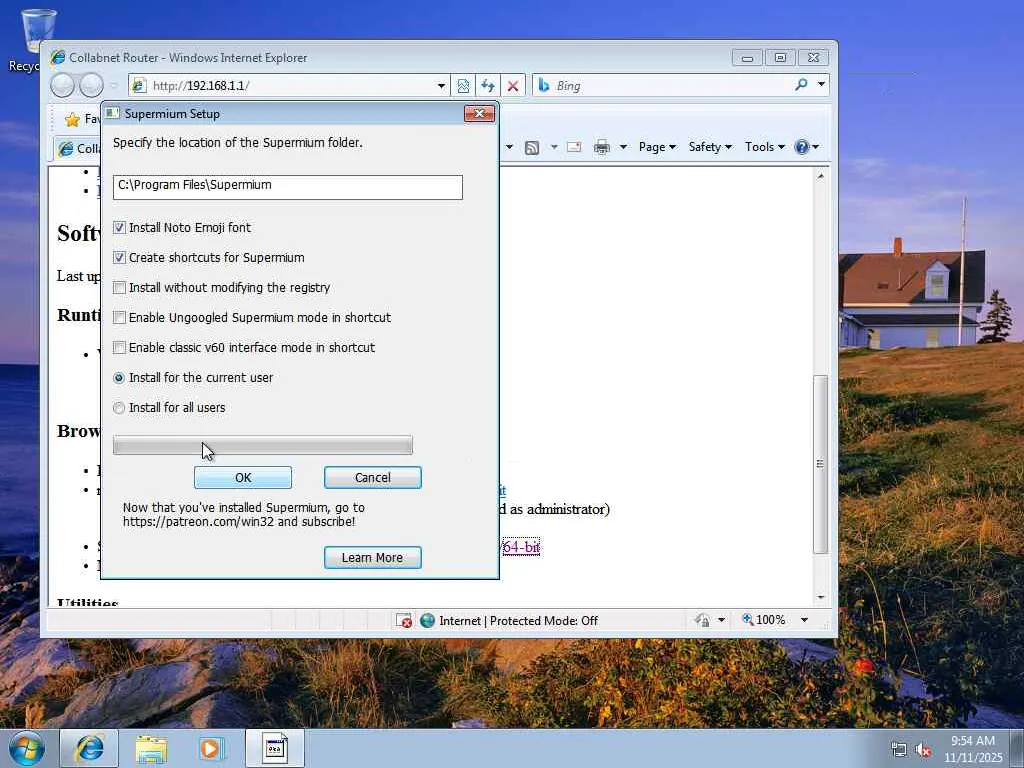Viewport: 1024px width, 768px height.
Task: Click the IE page vertical scrollbar thumb
Action: (x=820, y=464)
